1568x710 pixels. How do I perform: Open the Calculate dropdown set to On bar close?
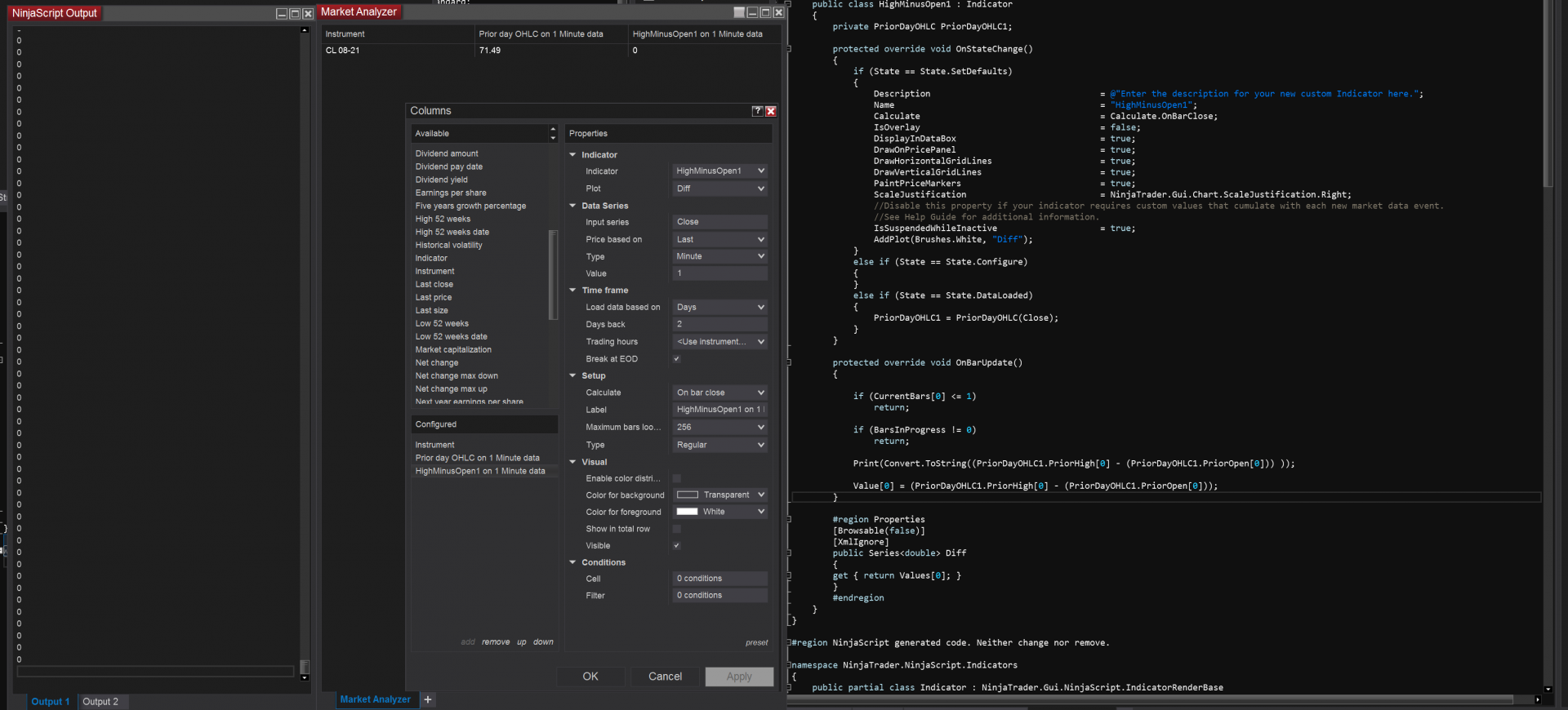[x=719, y=393]
